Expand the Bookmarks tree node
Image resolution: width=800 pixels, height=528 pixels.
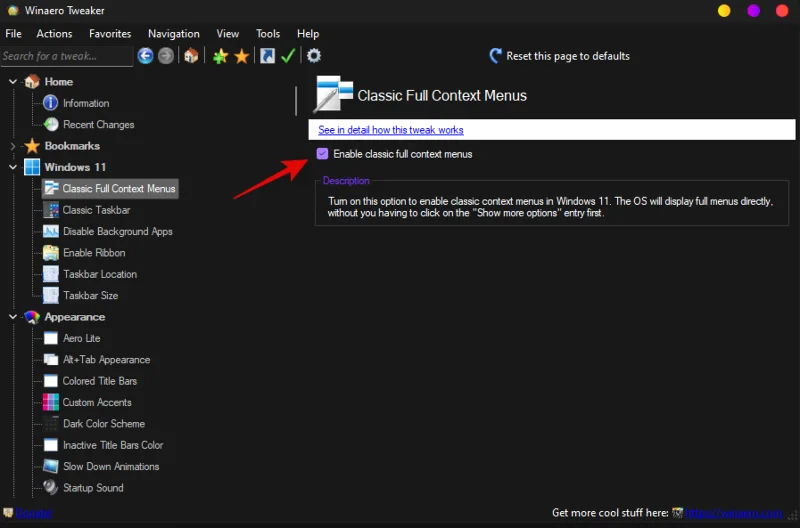(13, 146)
